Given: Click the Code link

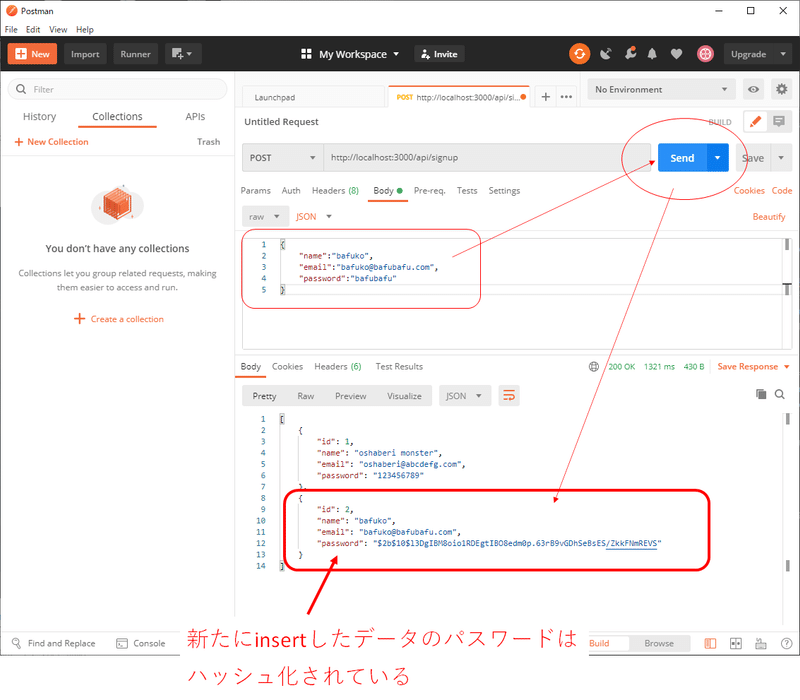Looking at the screenshot, I should [x=782, y=191].
